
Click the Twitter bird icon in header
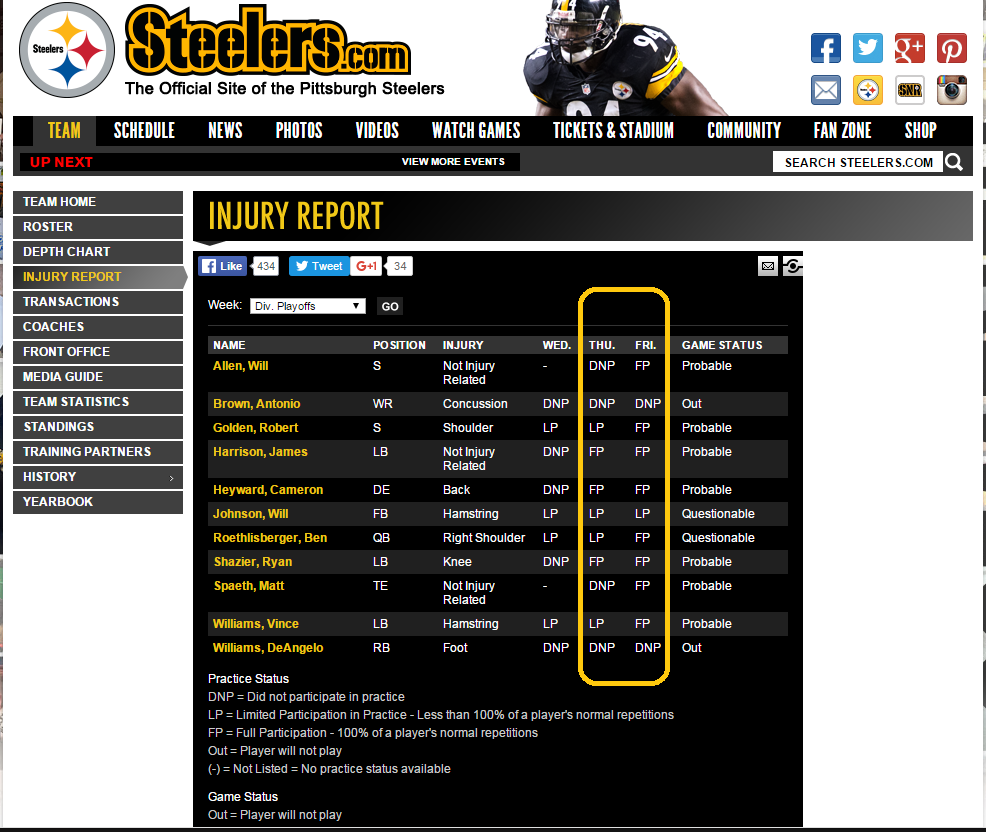(867, 48)
